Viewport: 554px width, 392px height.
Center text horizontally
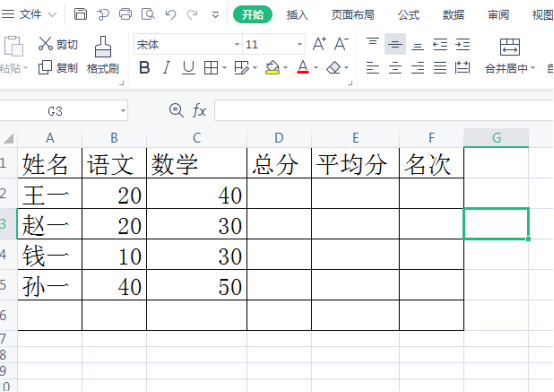(395, 68)
